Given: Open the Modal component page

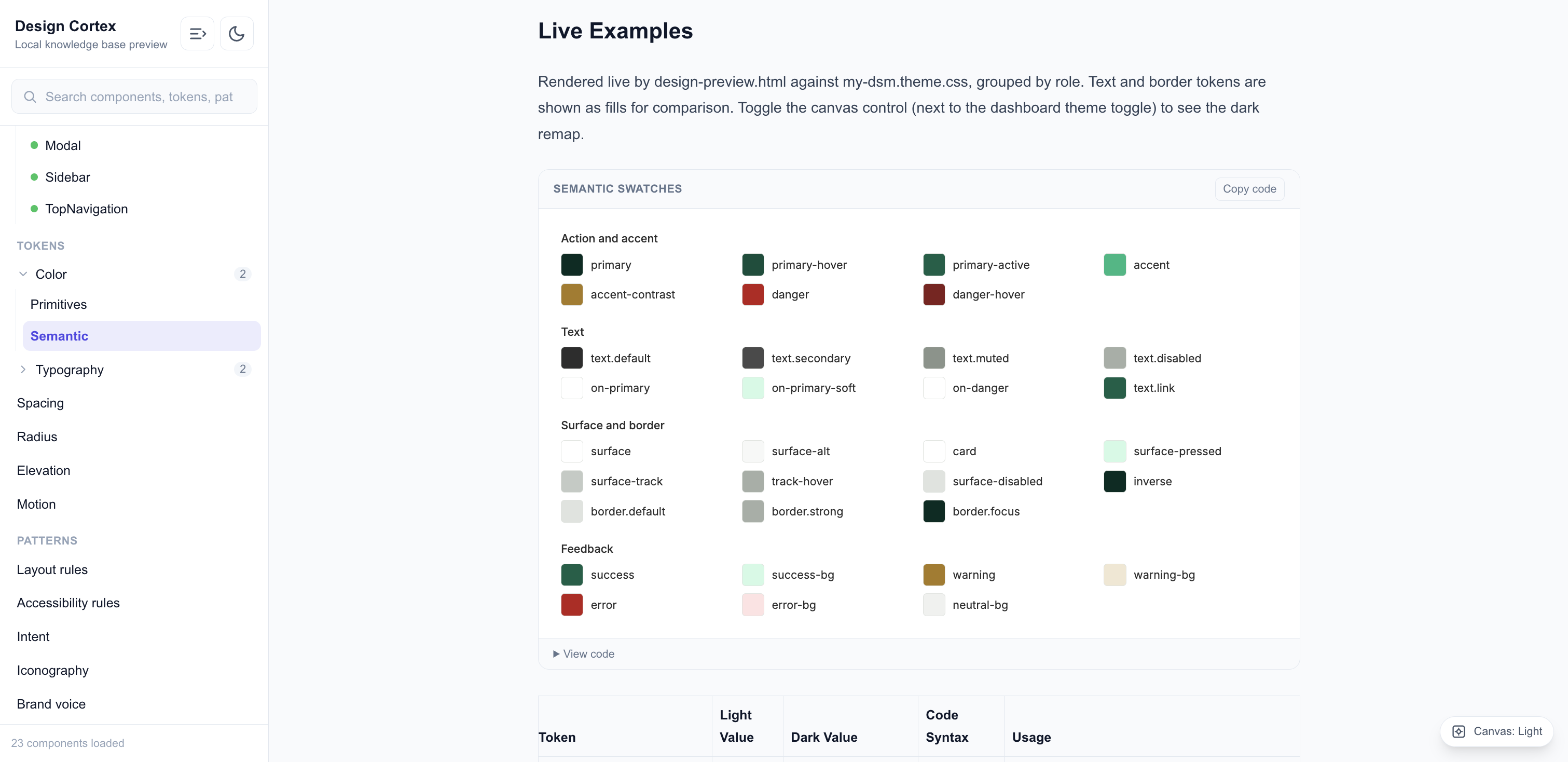Looking at the screenshot, I should pos(63,145).
